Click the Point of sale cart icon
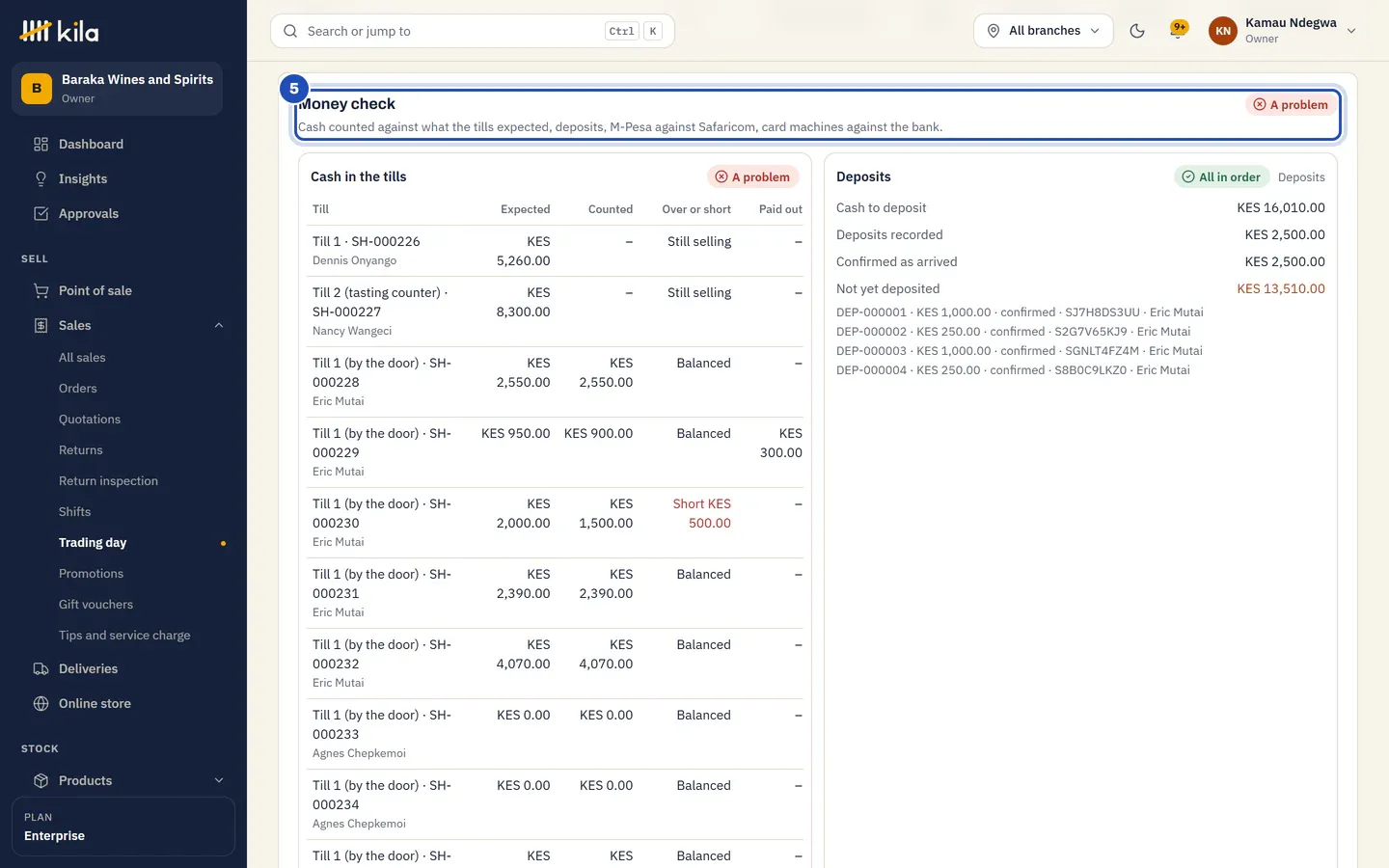This screenshot has width=1389, height=868. pyautogui.click(x=41, y=290)
